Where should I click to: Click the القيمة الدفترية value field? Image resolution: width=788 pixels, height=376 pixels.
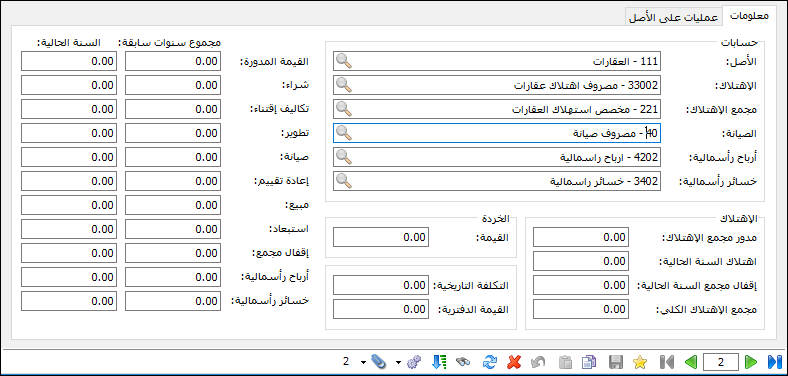(x=381, y=309)
